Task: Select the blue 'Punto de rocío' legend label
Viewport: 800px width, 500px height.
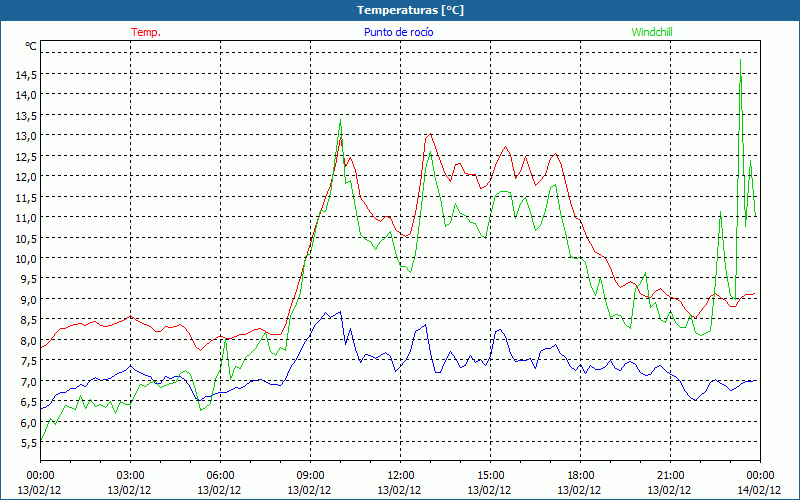Action: coord(399,32)
